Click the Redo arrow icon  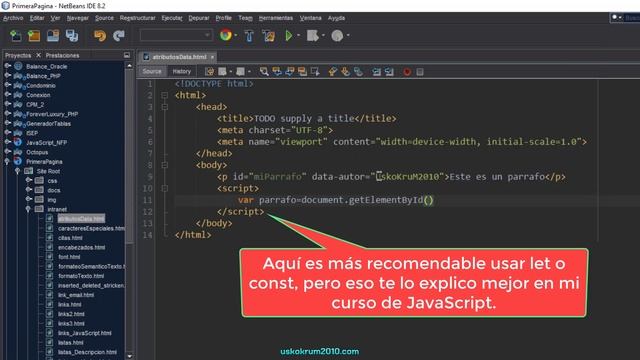coord(119,36)
